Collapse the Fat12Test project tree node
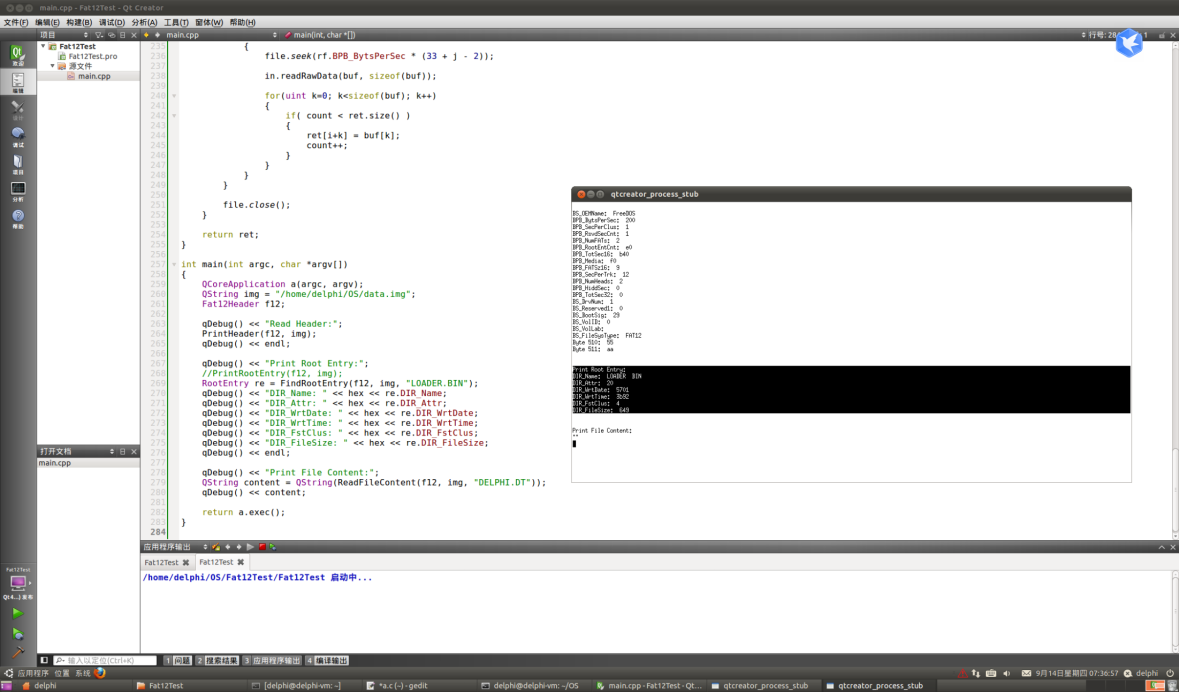Viewport: 1179px width, 692px height. (43, 46)
